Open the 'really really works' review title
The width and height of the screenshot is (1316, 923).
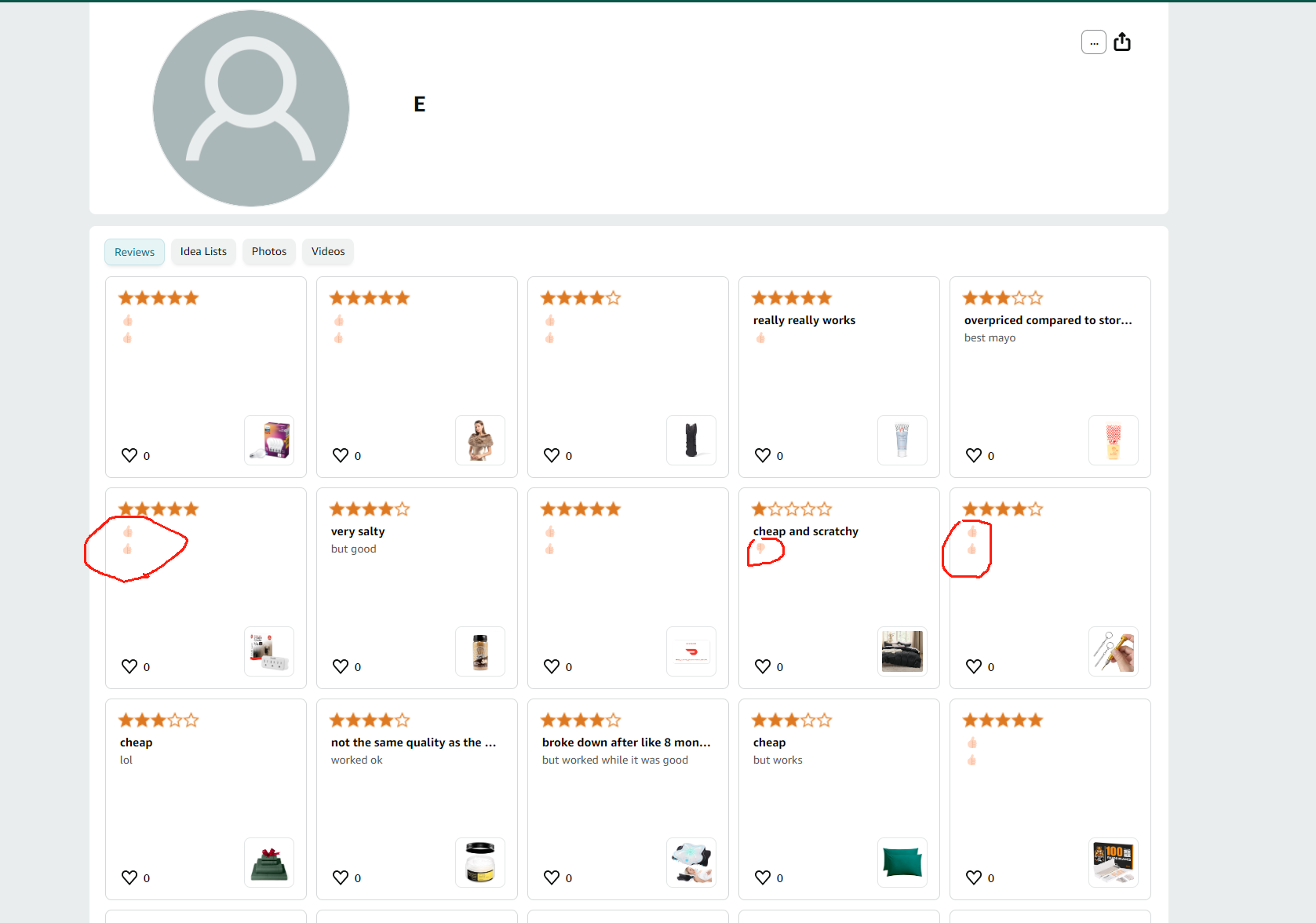[x=804, y=320]
